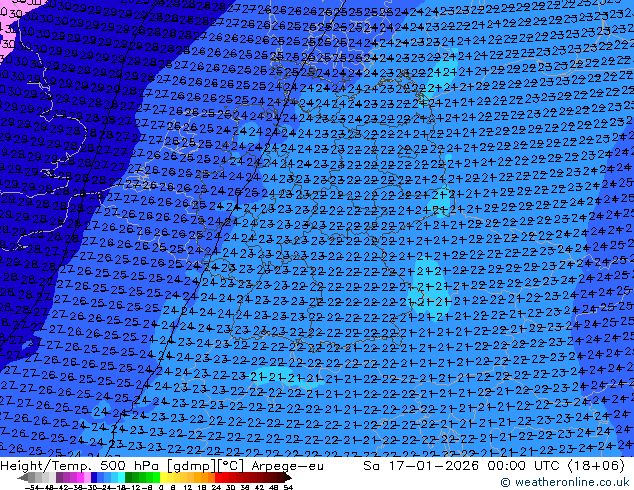Click the 'Arpege-eu' model name
634x490 pixels.
tap(287, 466)
